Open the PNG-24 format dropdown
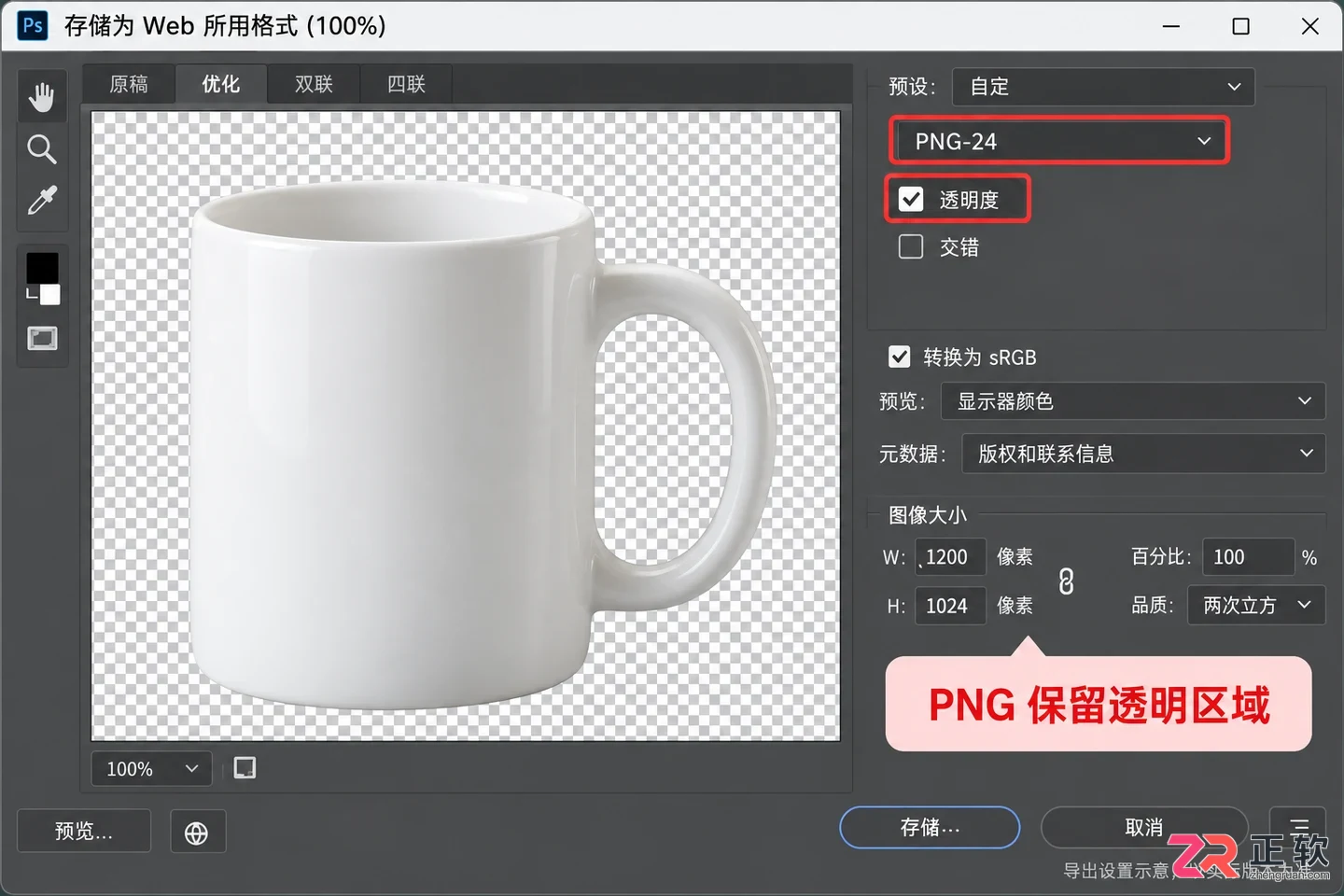The width and height of the screenshot is (1344, 896). pyautogui.click(x=1059, y=141)
